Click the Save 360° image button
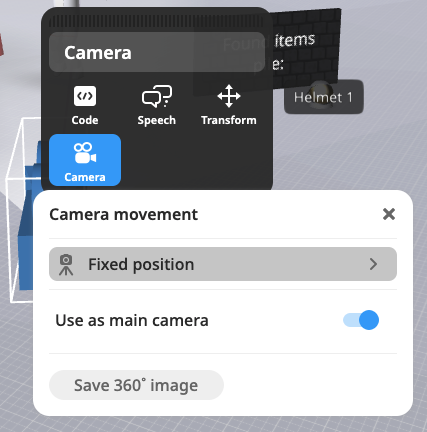Viewport: 427px width, 432px height. click(136, 385)
